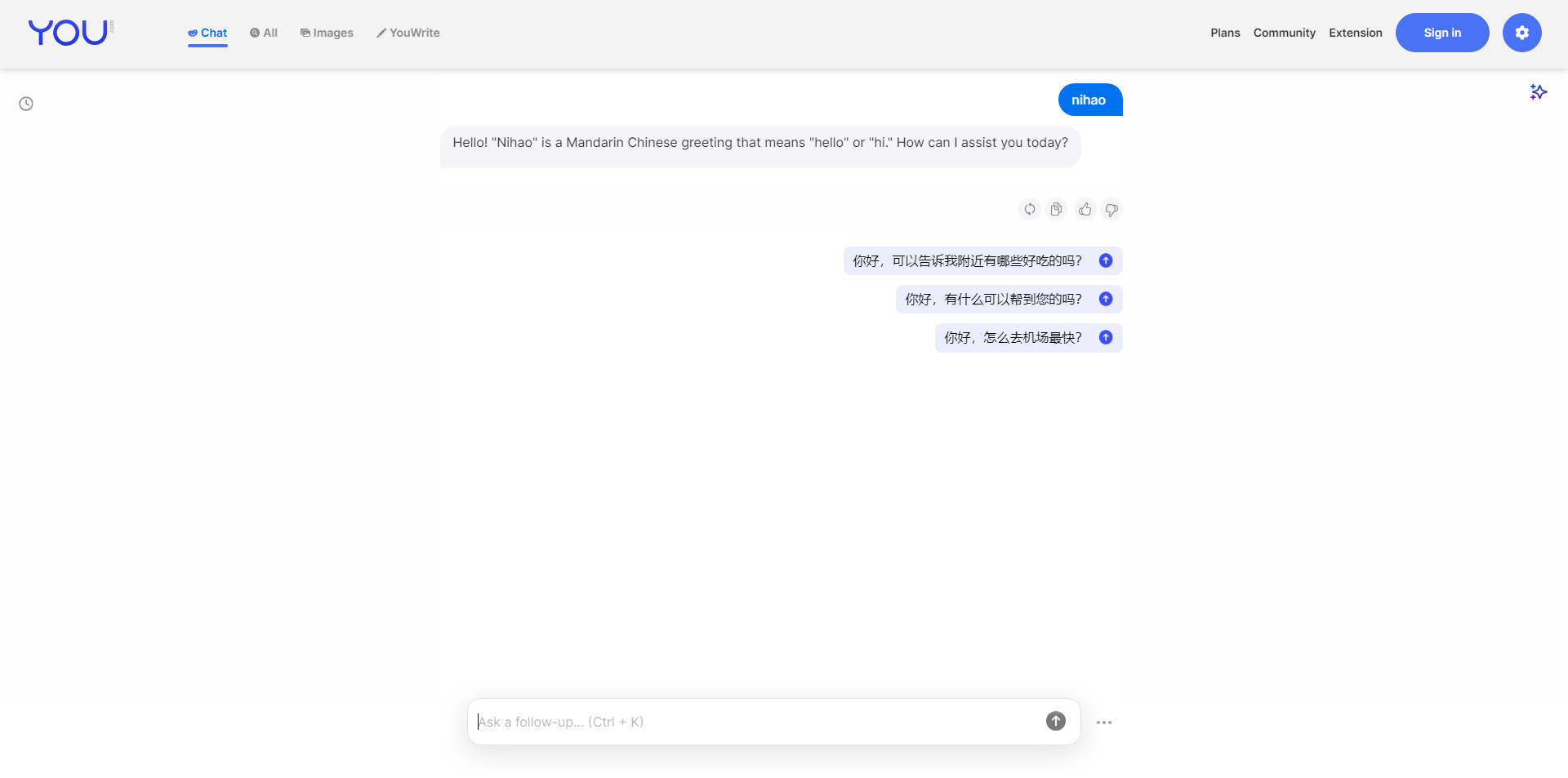Open the settings gear menu
This screenshot has height=778, width=1568.
tap(1522, 33)
